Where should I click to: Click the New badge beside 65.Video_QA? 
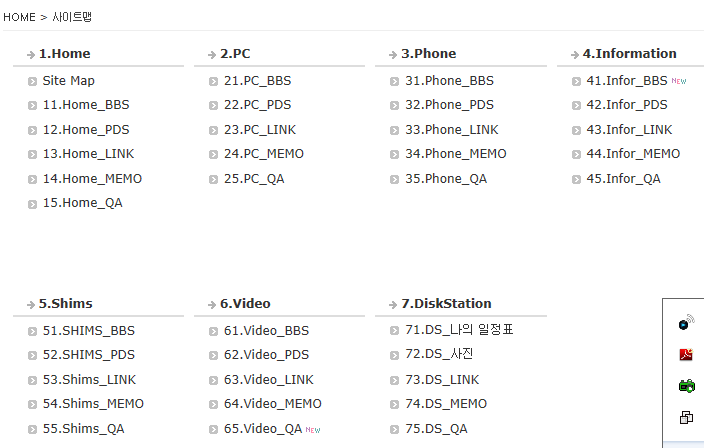pyautogui.click(x=313, y=429)
